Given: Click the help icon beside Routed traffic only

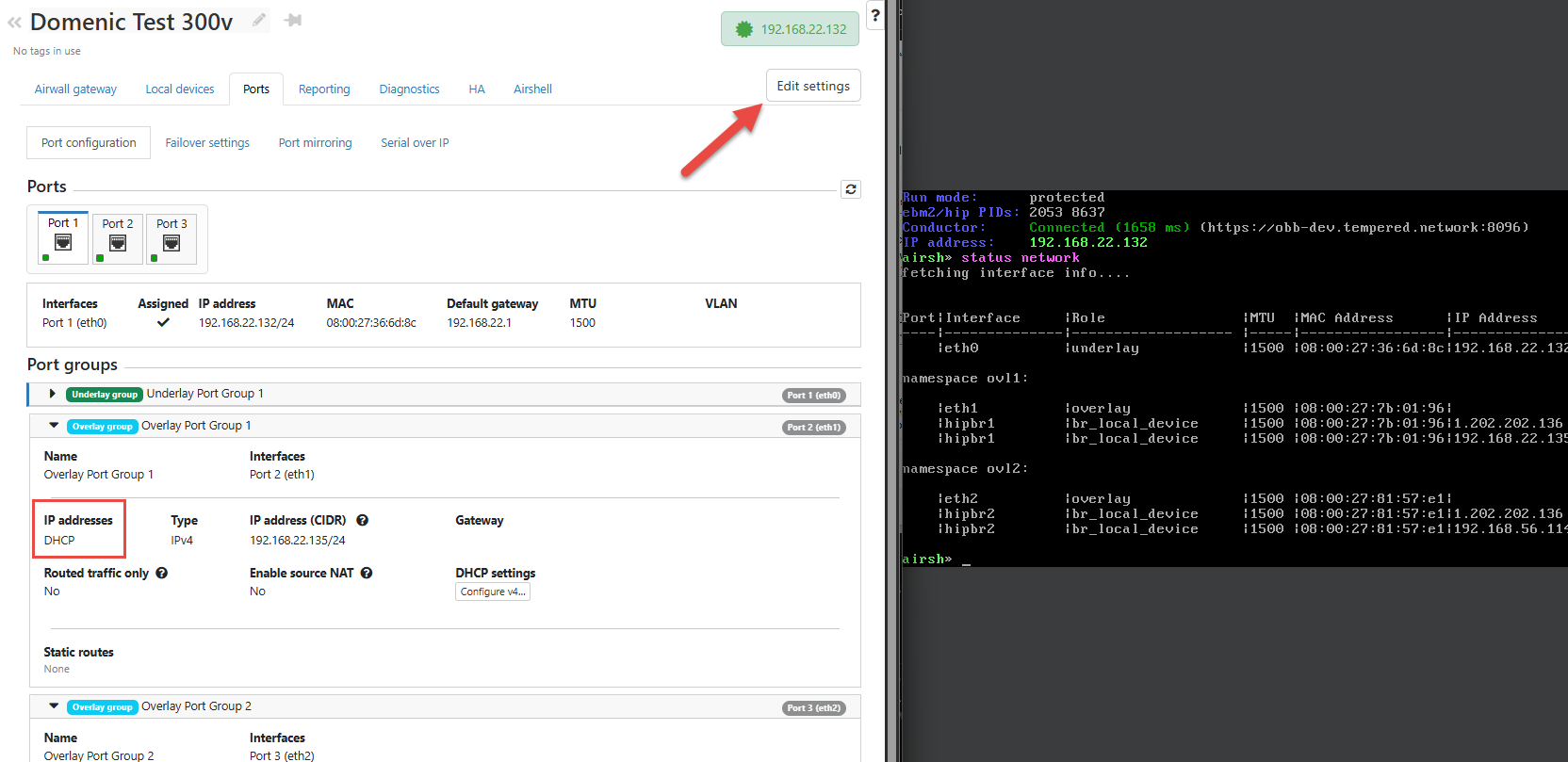Looking at the screenshot, I should (162, 573).
